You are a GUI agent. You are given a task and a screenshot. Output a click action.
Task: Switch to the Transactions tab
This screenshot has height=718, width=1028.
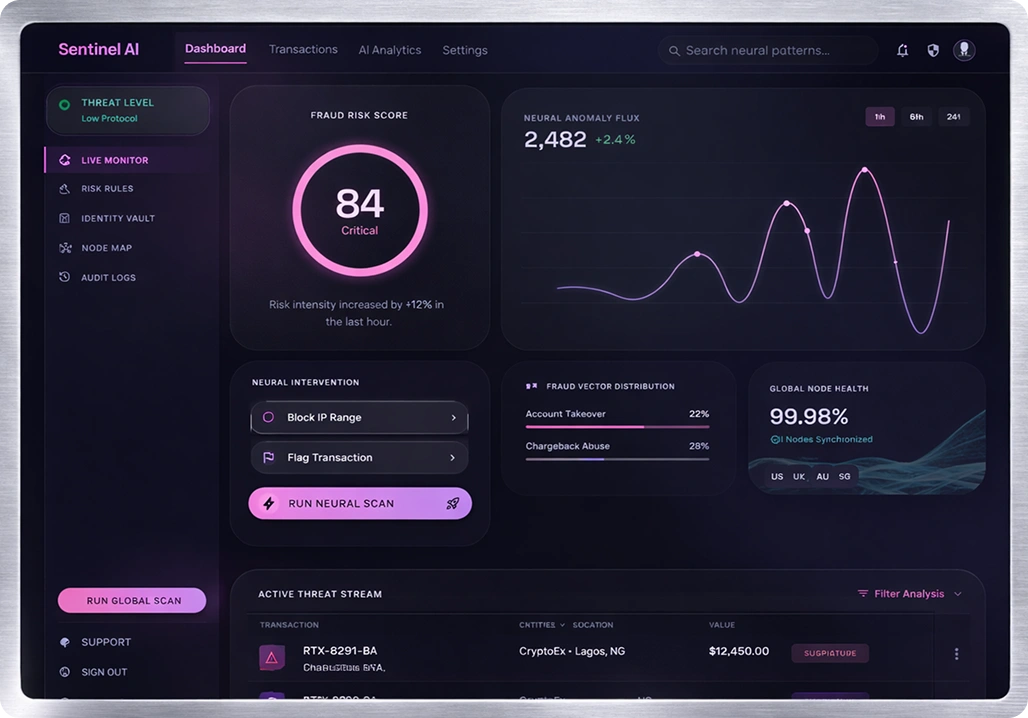coord(303,50)
